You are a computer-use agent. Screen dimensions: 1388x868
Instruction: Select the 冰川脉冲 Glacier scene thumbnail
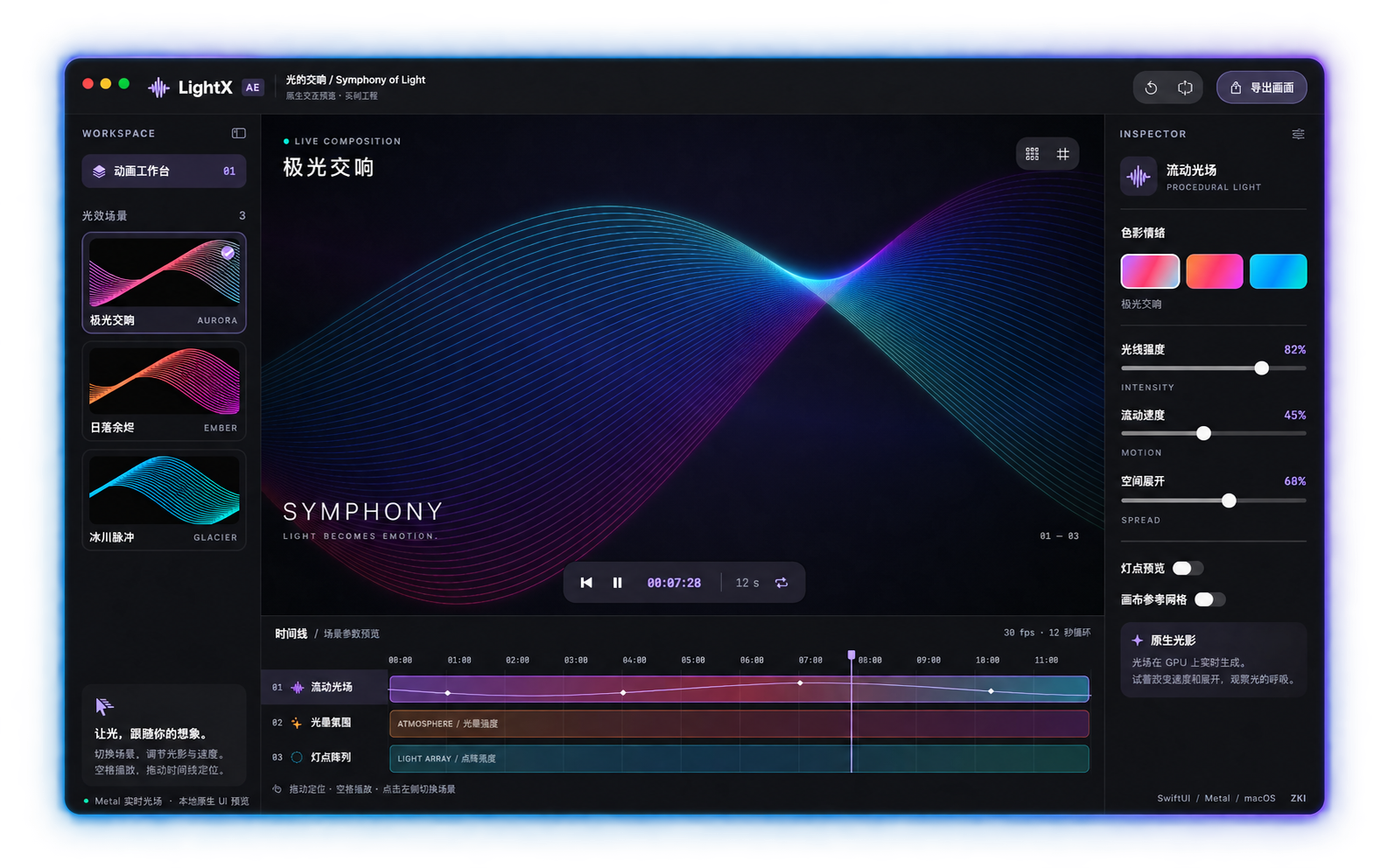tap(164, 500)
